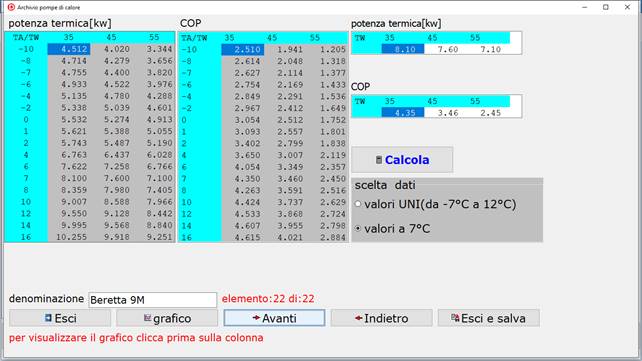
Task: Click the chart icon on grafico button
Action: click(147, 318)
